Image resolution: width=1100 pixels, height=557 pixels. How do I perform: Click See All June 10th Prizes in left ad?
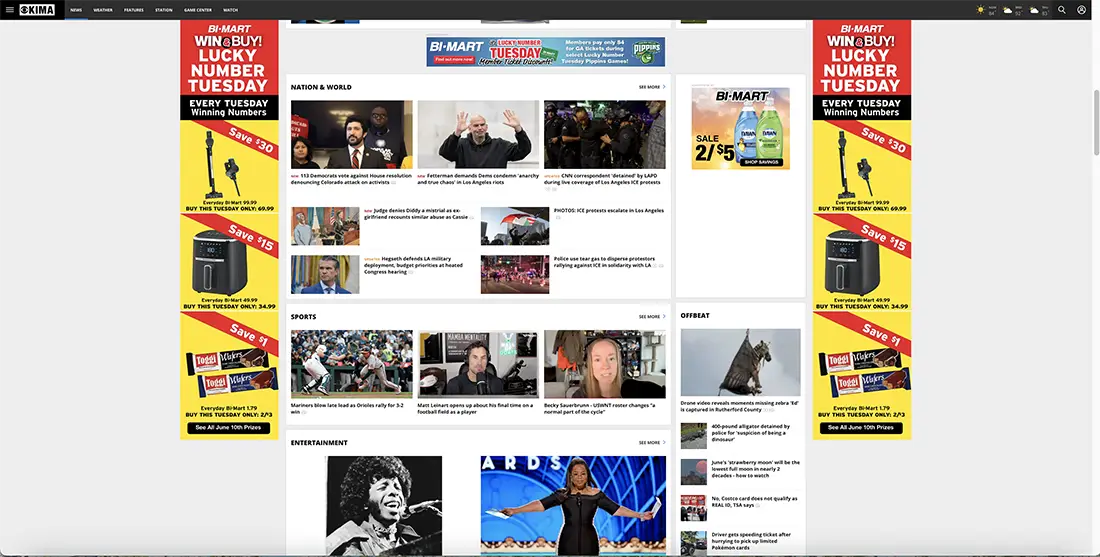pyautogui.click(x=229, y=427)
